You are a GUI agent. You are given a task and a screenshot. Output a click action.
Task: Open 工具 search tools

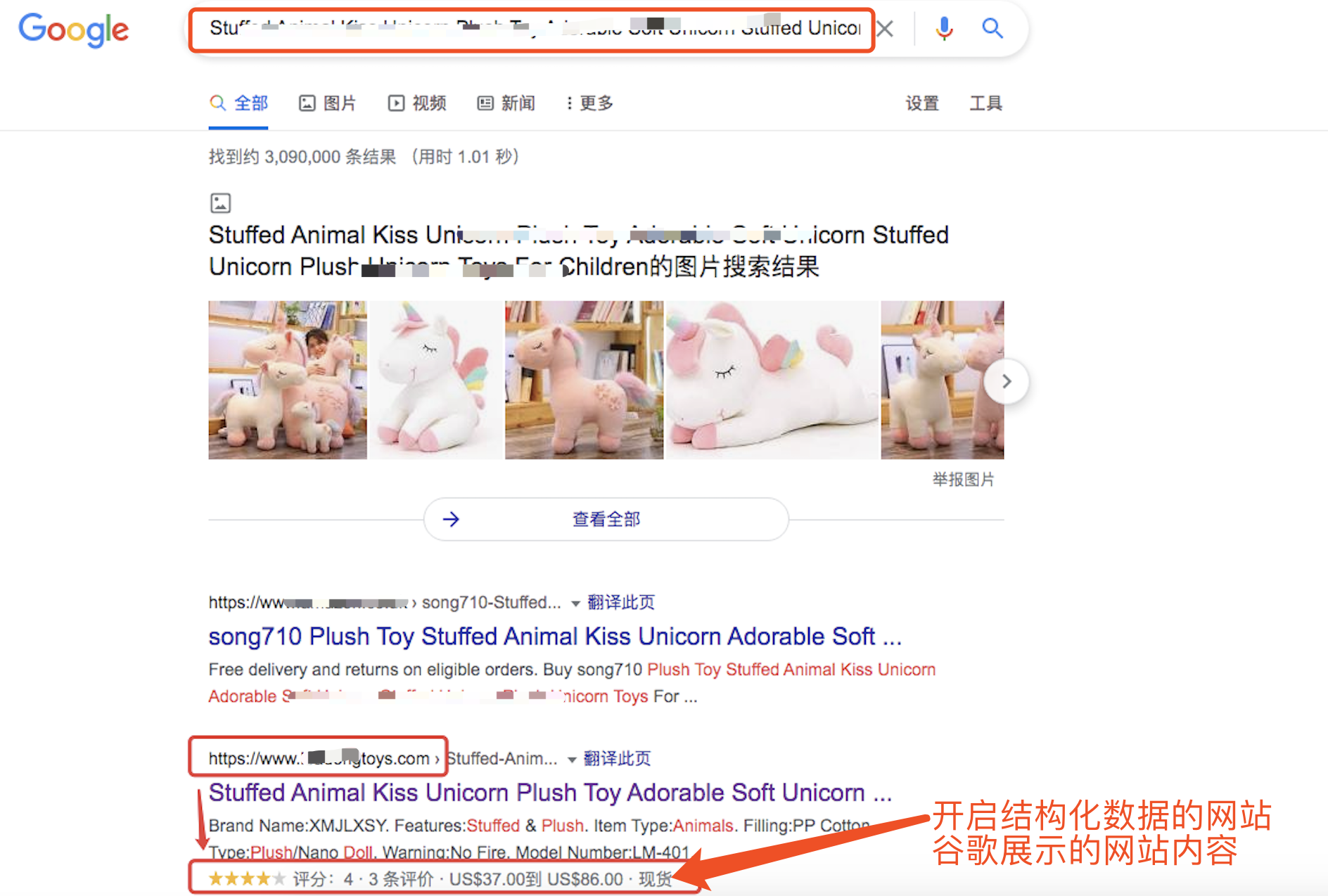[985, 103]
